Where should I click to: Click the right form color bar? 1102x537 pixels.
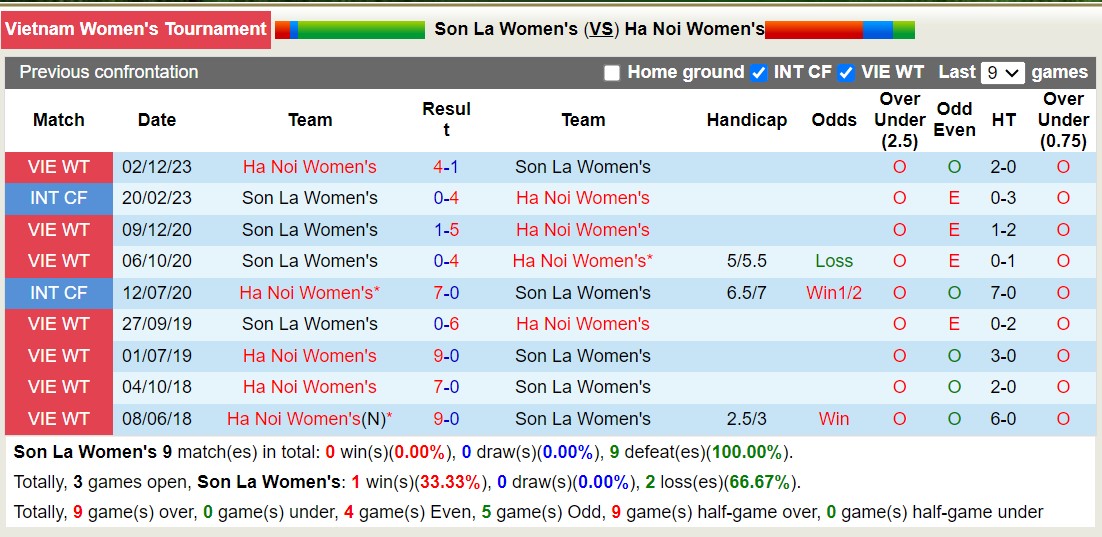[x=840, y=30]
